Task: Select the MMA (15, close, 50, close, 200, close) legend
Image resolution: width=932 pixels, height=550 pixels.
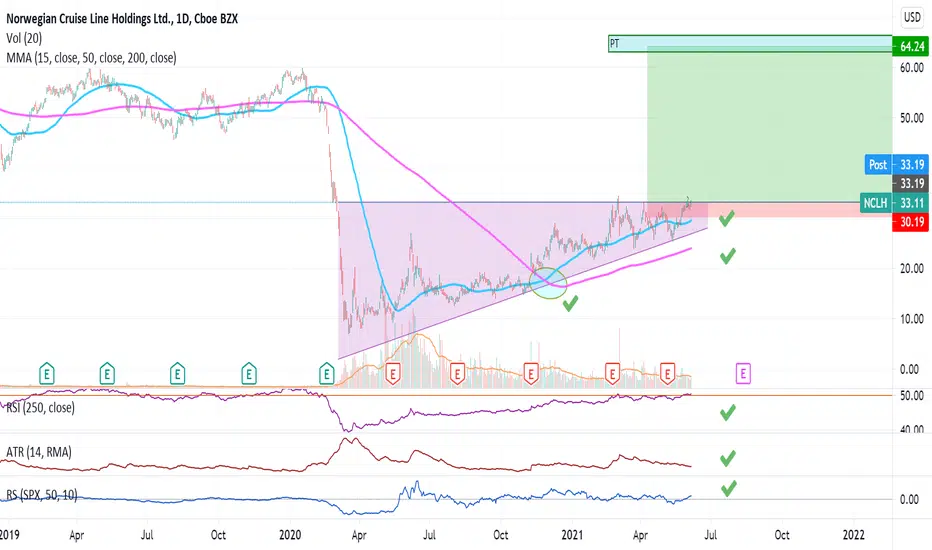Action: click(91, 58)
